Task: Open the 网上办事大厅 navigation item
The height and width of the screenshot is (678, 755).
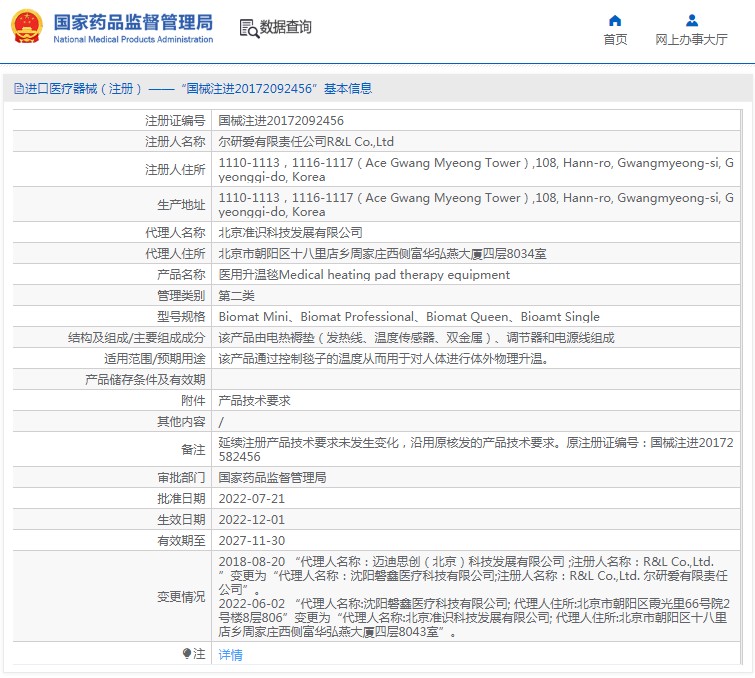Action: click(691, 40)
